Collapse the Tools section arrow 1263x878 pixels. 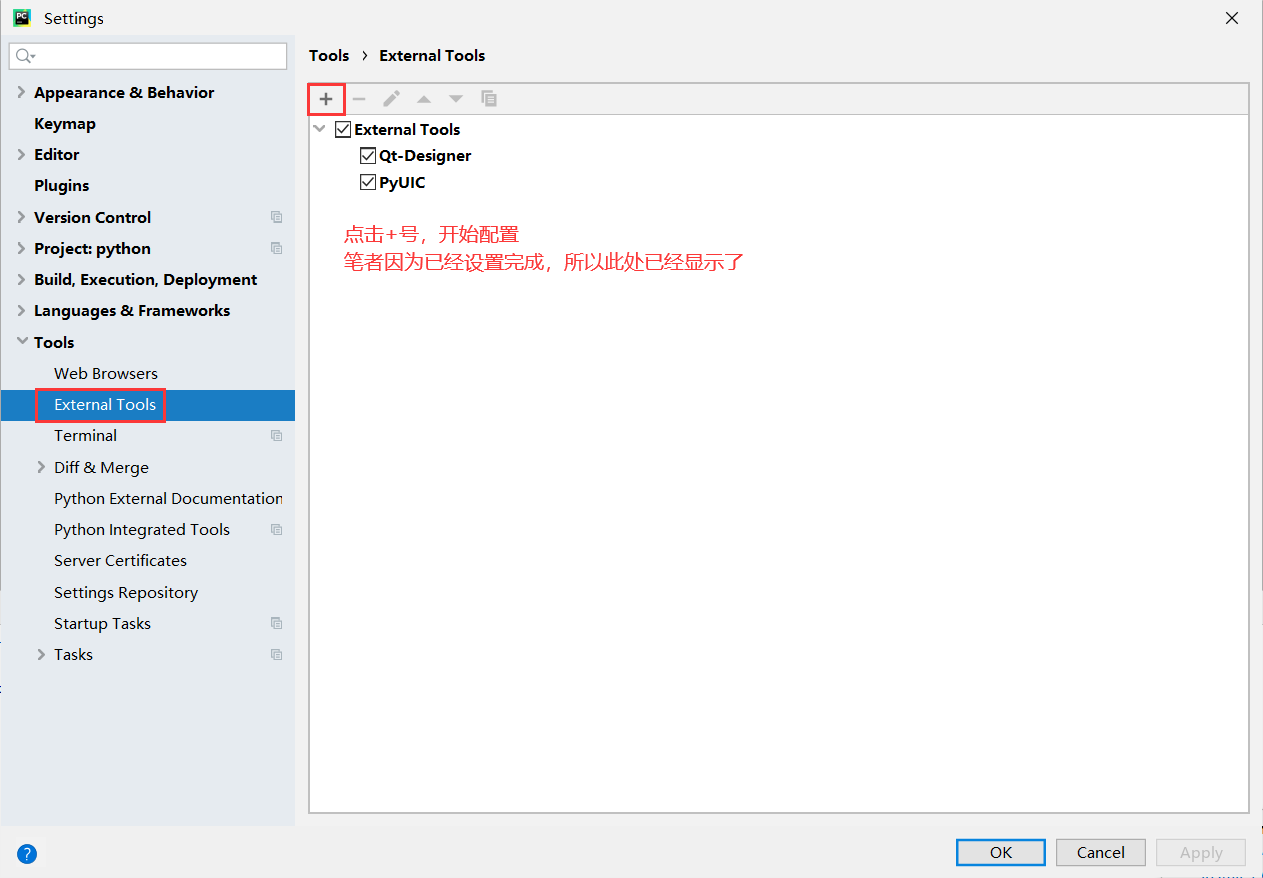(22, 342)
